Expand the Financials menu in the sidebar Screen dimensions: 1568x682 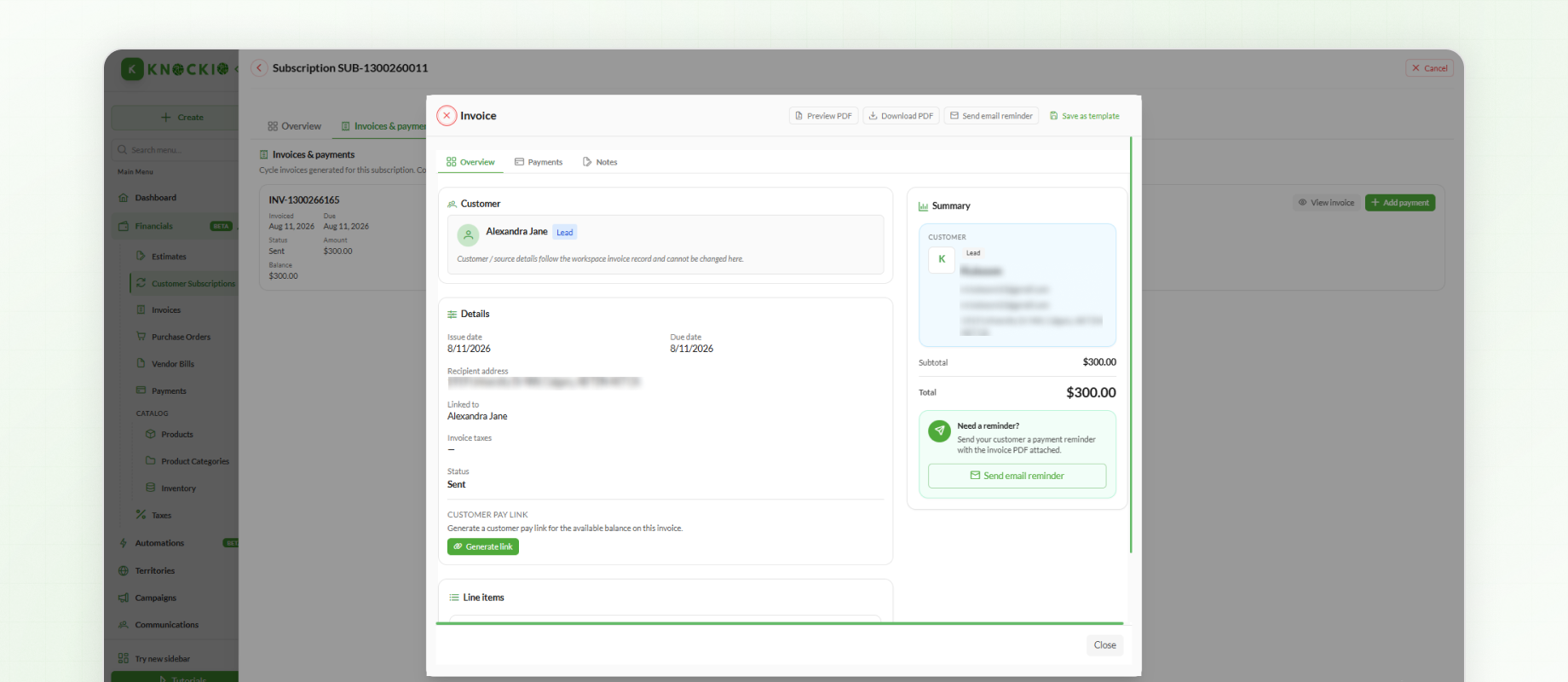(x=175, y=226)
